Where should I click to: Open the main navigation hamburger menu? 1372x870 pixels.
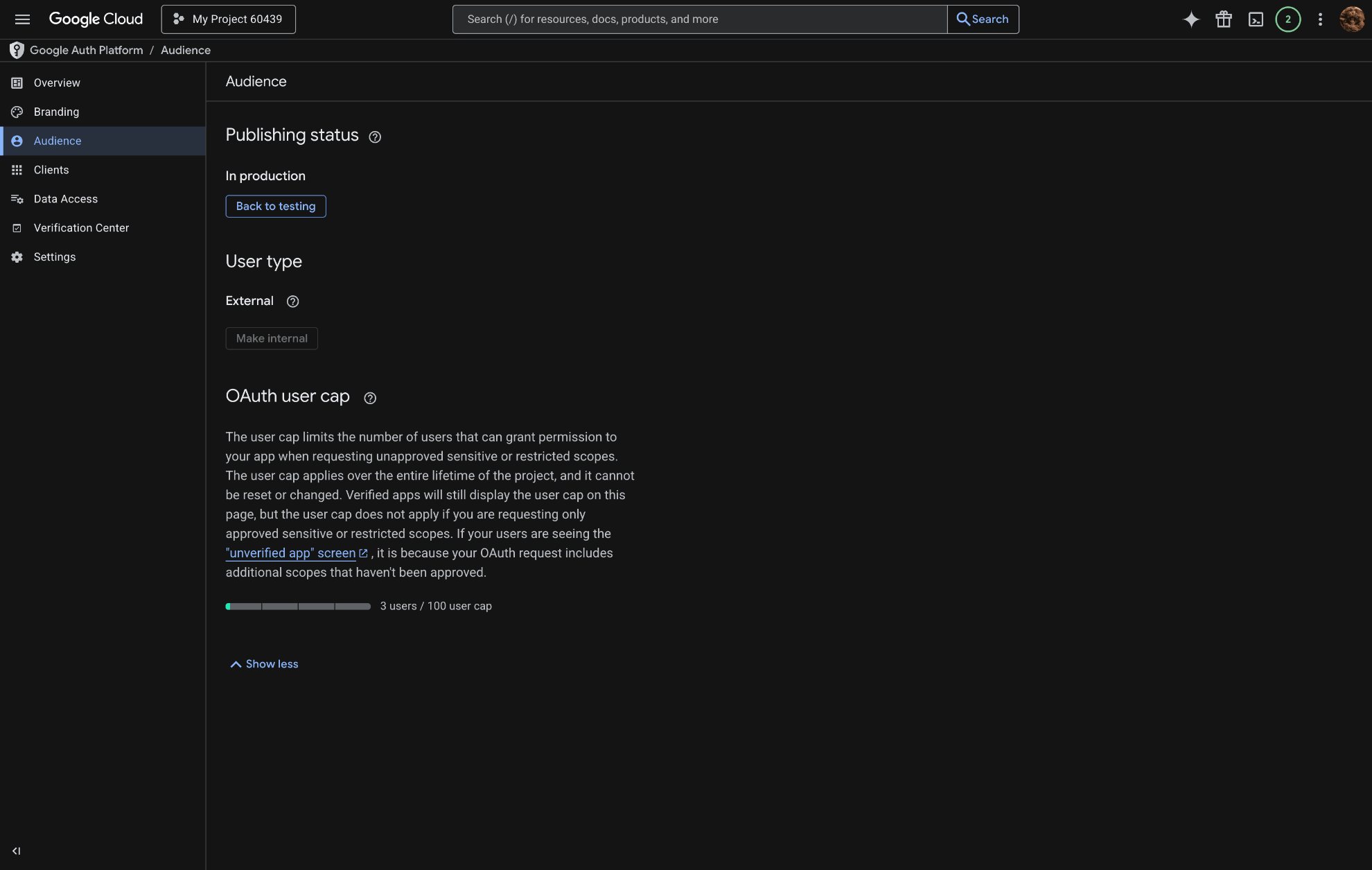pos(22,19)
